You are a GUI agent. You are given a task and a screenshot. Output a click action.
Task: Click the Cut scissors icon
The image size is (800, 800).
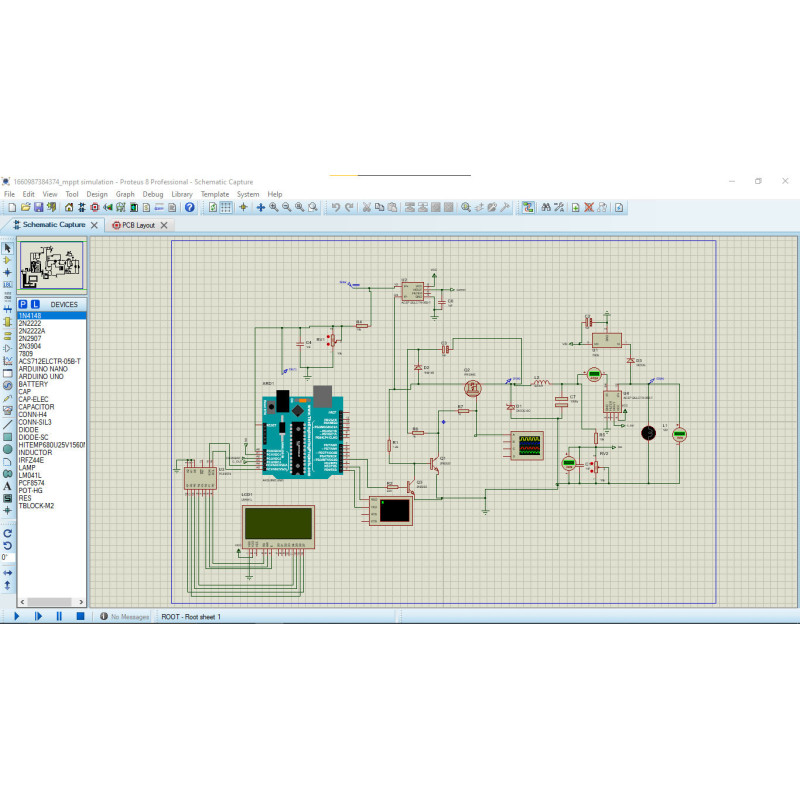pos(366,207)
